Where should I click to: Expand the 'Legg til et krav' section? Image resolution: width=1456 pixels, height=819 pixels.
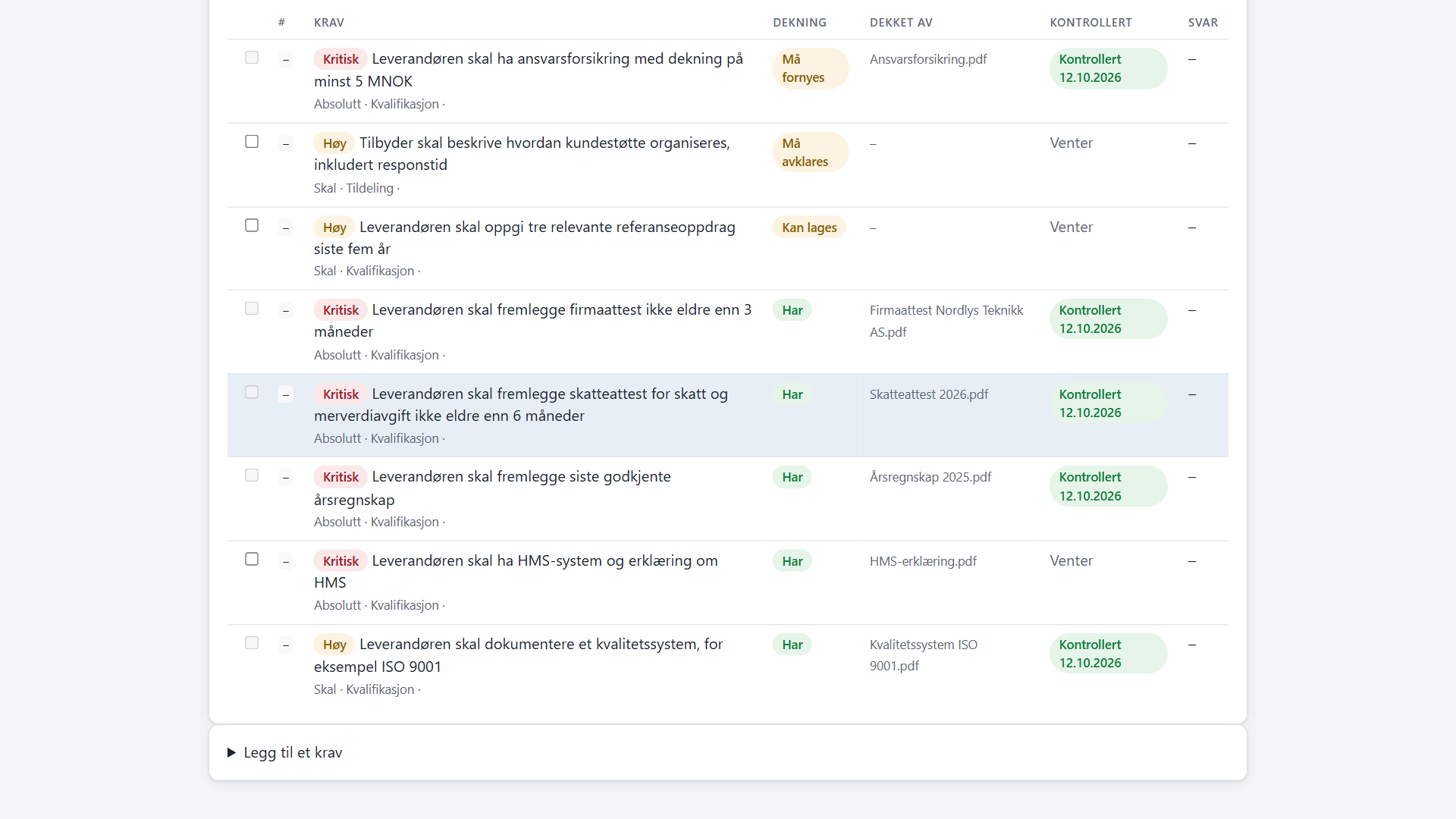[285, 752]
